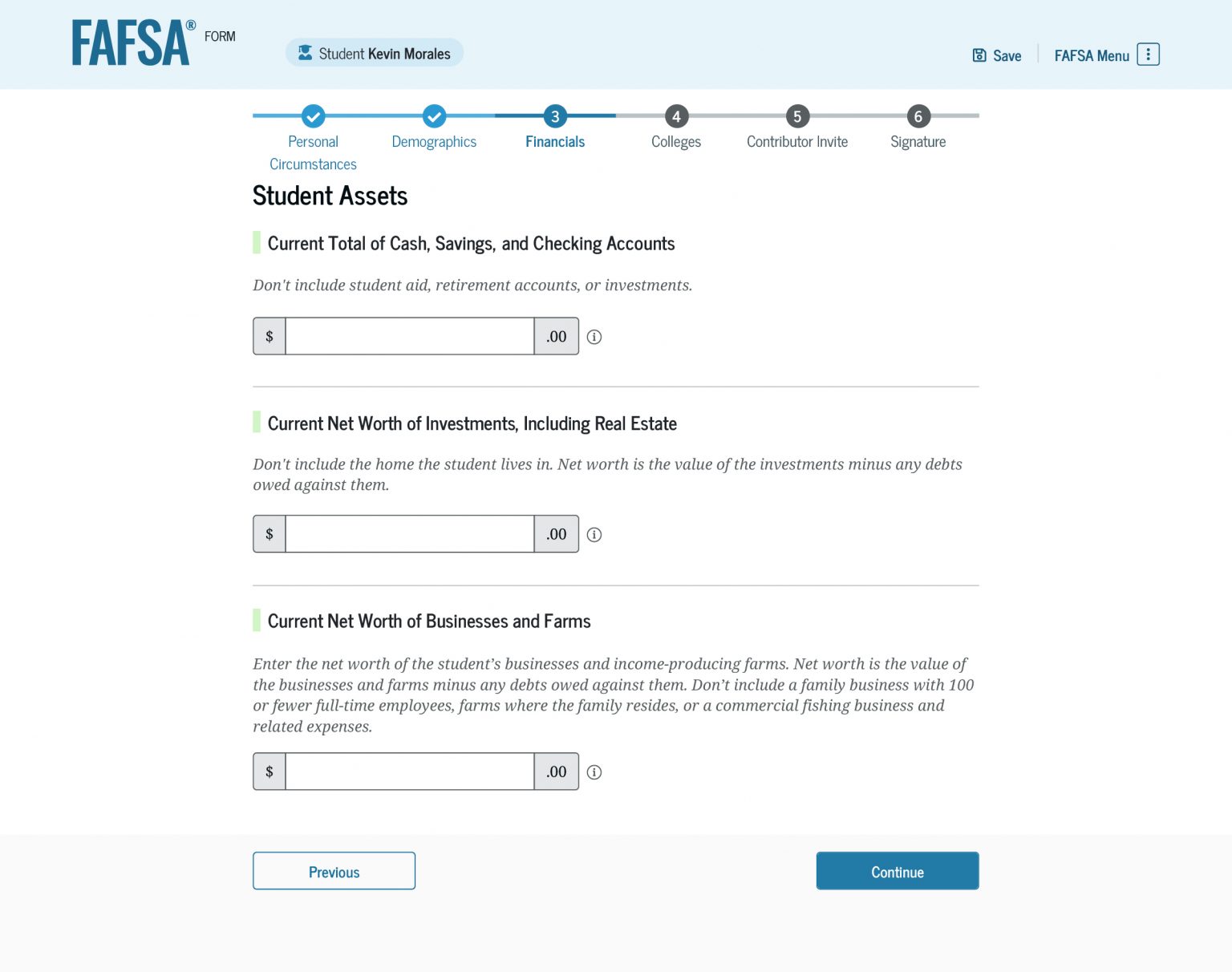Click the info icon beside cash and savings field
This screenshot has width=1232, height=972.
[594, 337]
